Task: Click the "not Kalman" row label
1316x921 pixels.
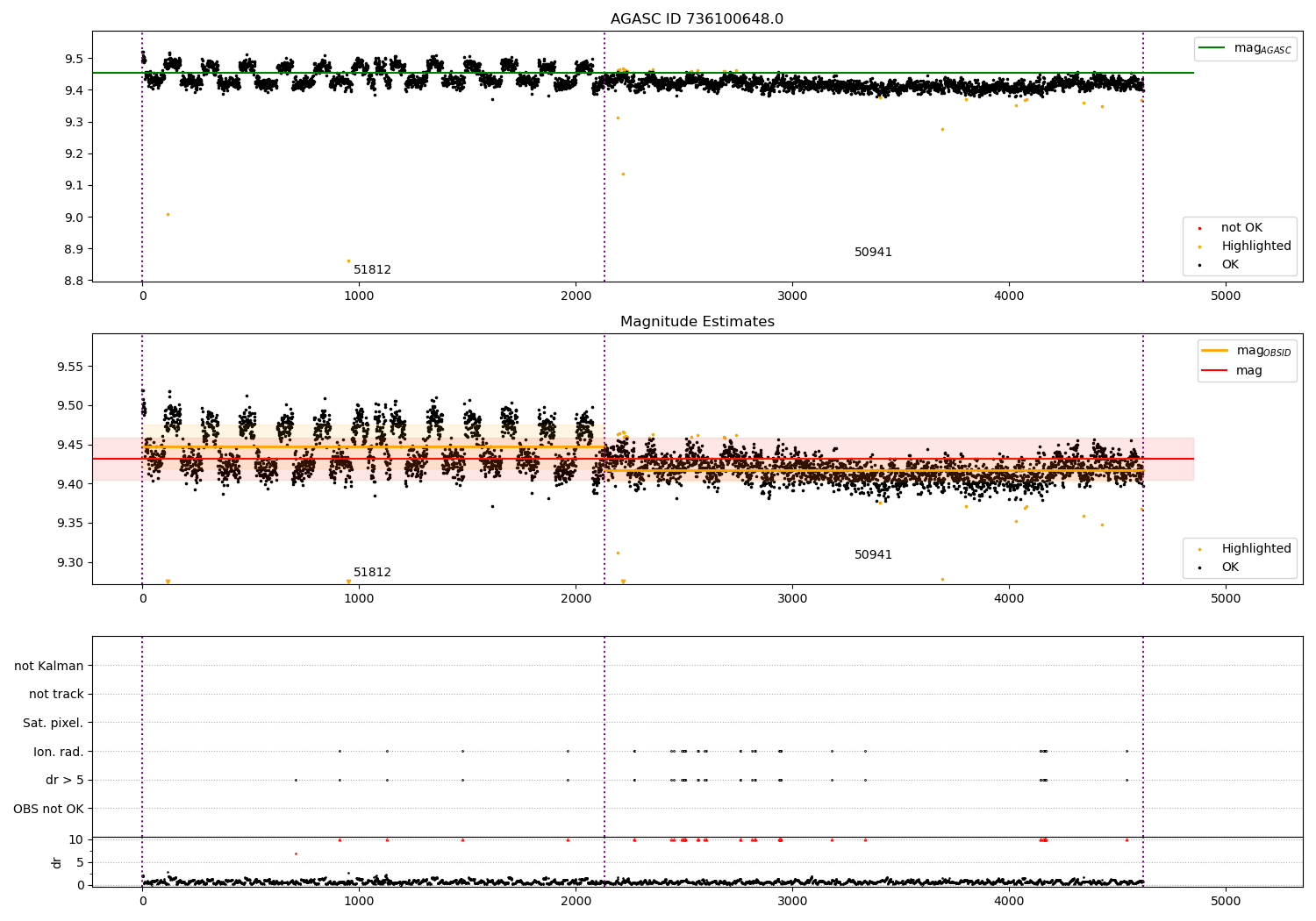Action: pos(49,666)
